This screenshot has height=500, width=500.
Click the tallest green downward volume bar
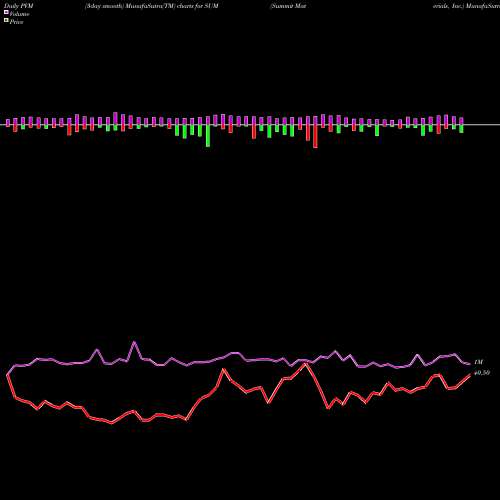pyautogui.click(x=208, y=136)
